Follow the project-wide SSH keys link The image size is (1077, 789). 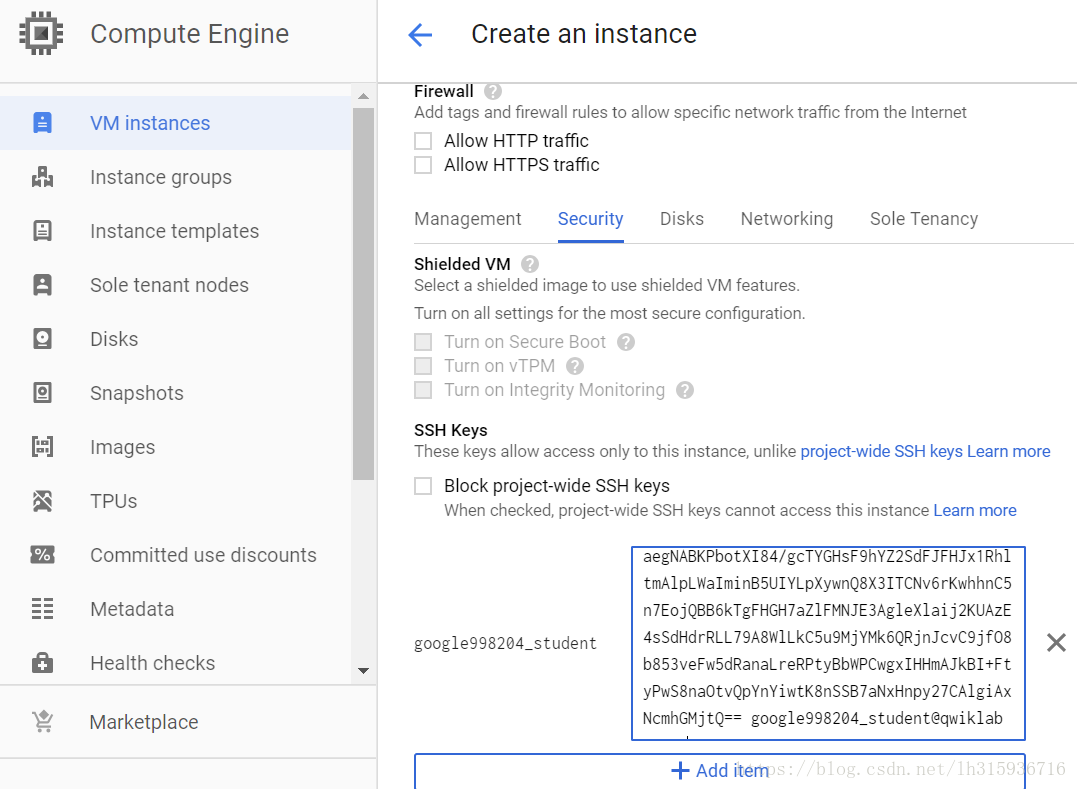coord(881,451)
